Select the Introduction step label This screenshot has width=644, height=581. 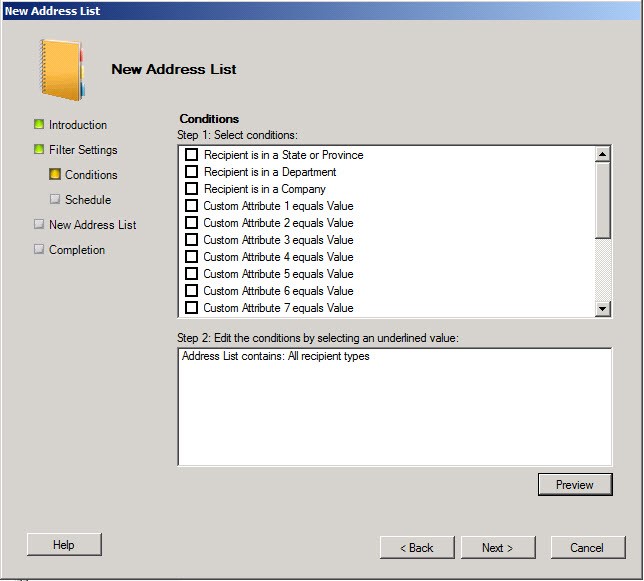[78, 125]
